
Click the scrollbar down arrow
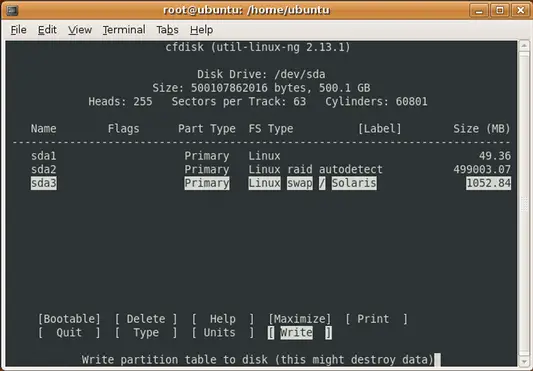point(524,360)
